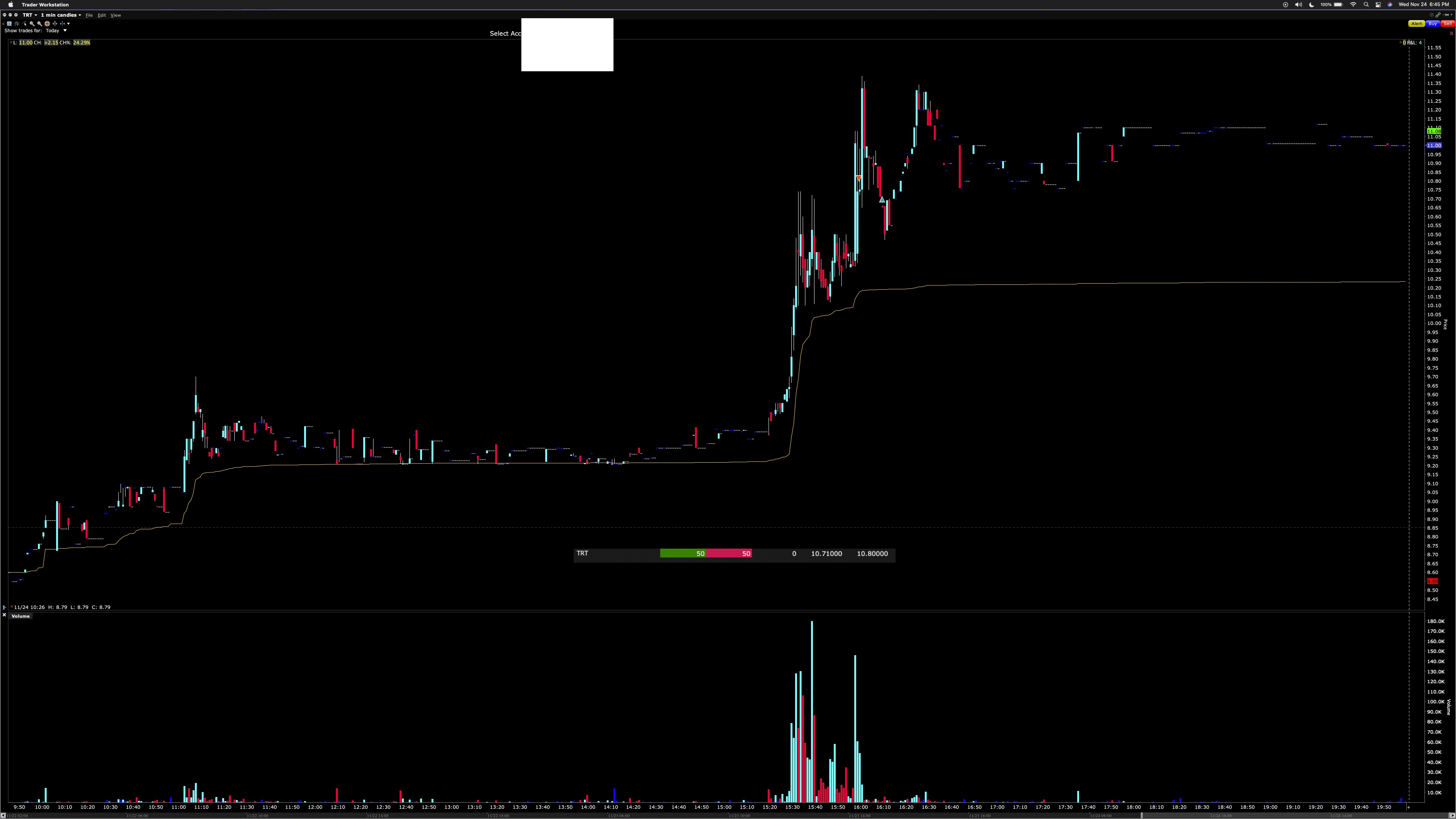Image resolution: width=1456 pixels, height=819 pixels.
Task: Open chart settings gear icon
Action: pyautogui.click(x=1432, y=15)
